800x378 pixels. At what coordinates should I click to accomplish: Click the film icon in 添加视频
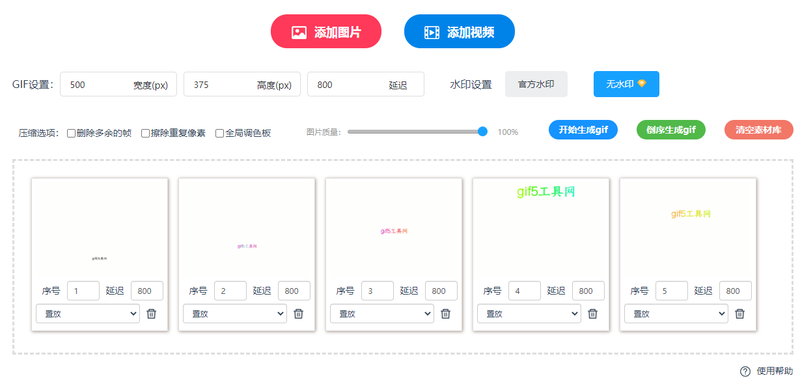tap(432, 32)
